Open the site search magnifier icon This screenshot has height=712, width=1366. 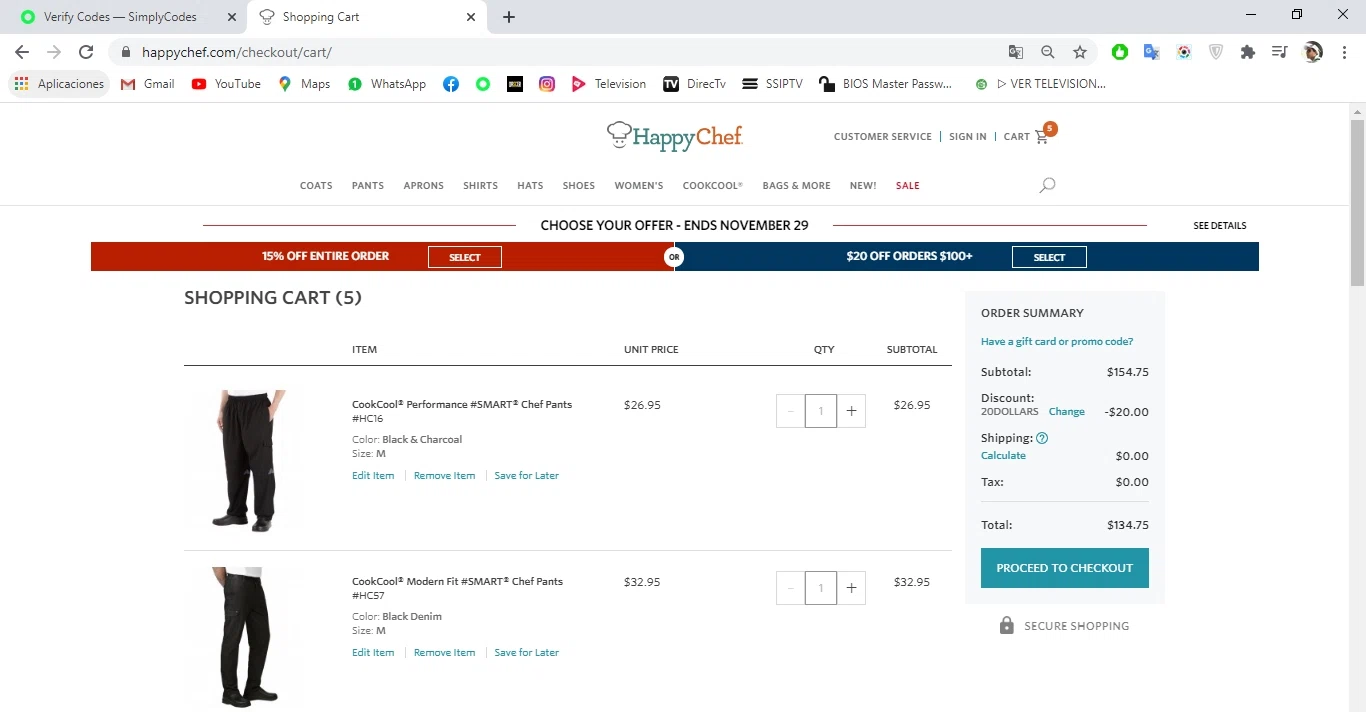[1047, 185]
